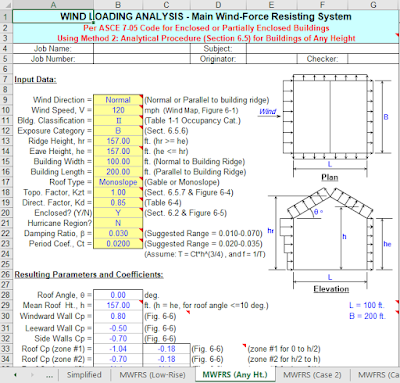Viewport: 400px width, 383px height.
Task: Click the select-all corner of the grid
Action: pos(6,5)
